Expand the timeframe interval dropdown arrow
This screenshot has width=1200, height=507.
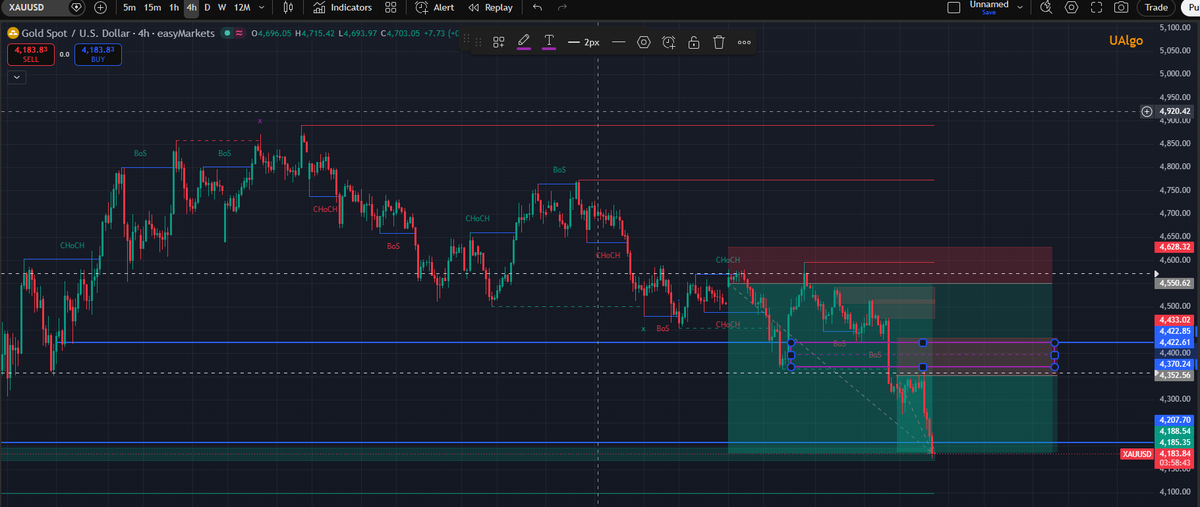(x=261, y=8)
